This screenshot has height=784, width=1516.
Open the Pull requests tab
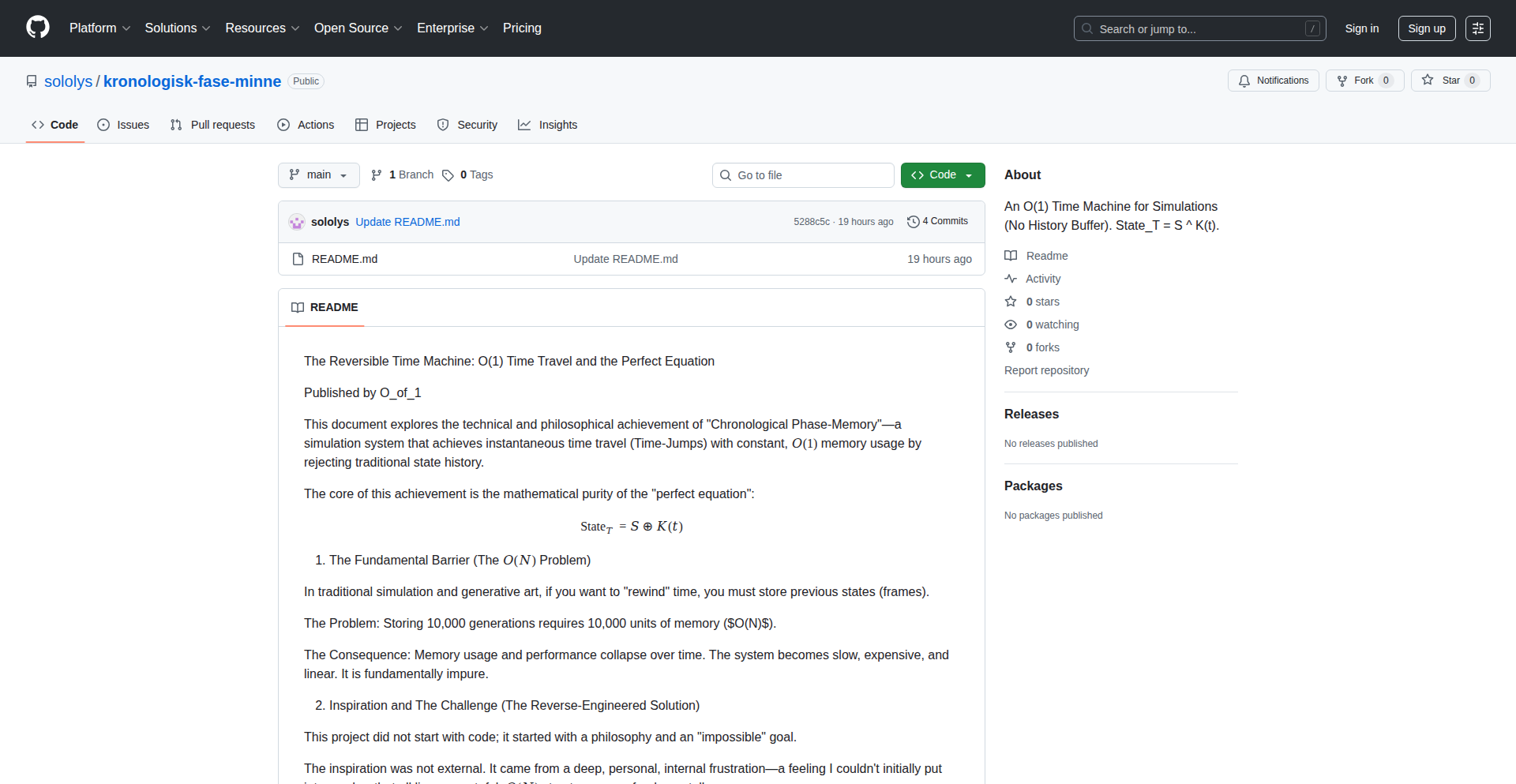212,125
